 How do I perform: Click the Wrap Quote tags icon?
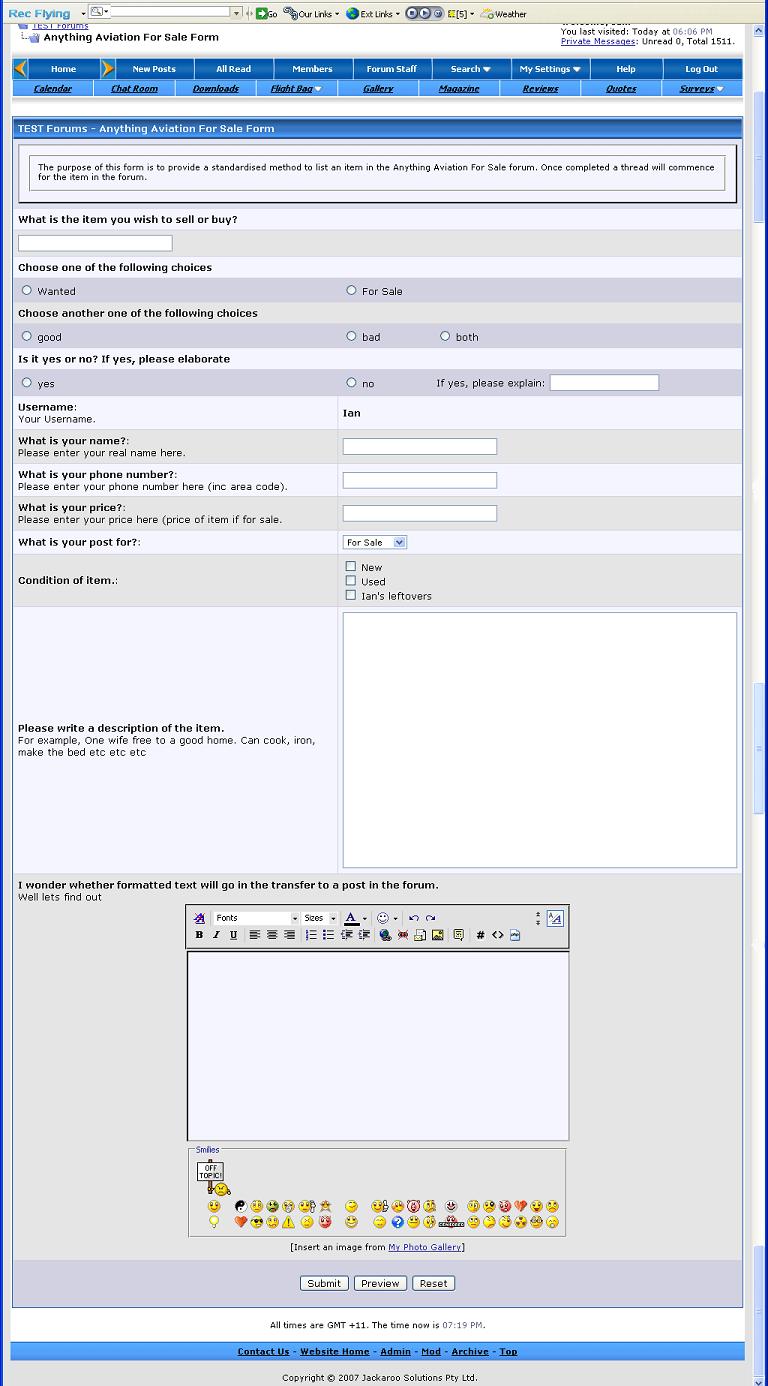pyautogui.click(x=458, y=935)
